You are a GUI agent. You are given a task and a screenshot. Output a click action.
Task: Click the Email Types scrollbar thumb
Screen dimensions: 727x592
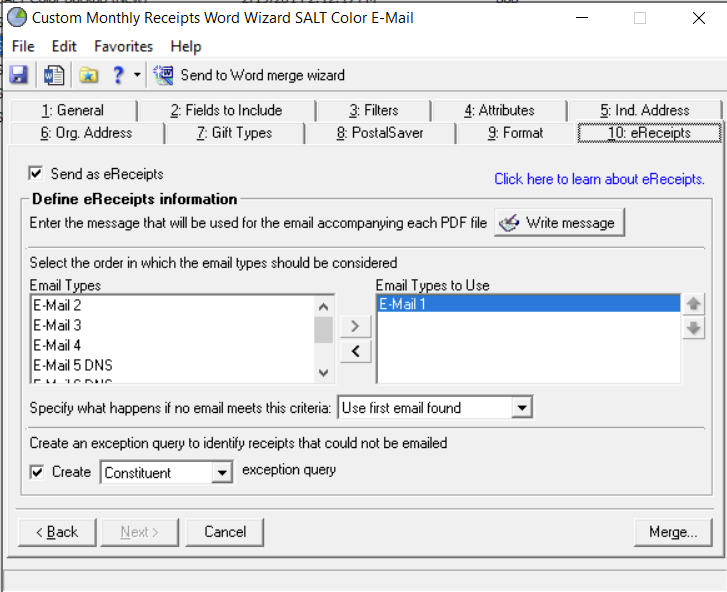click(x=324, y=330)
